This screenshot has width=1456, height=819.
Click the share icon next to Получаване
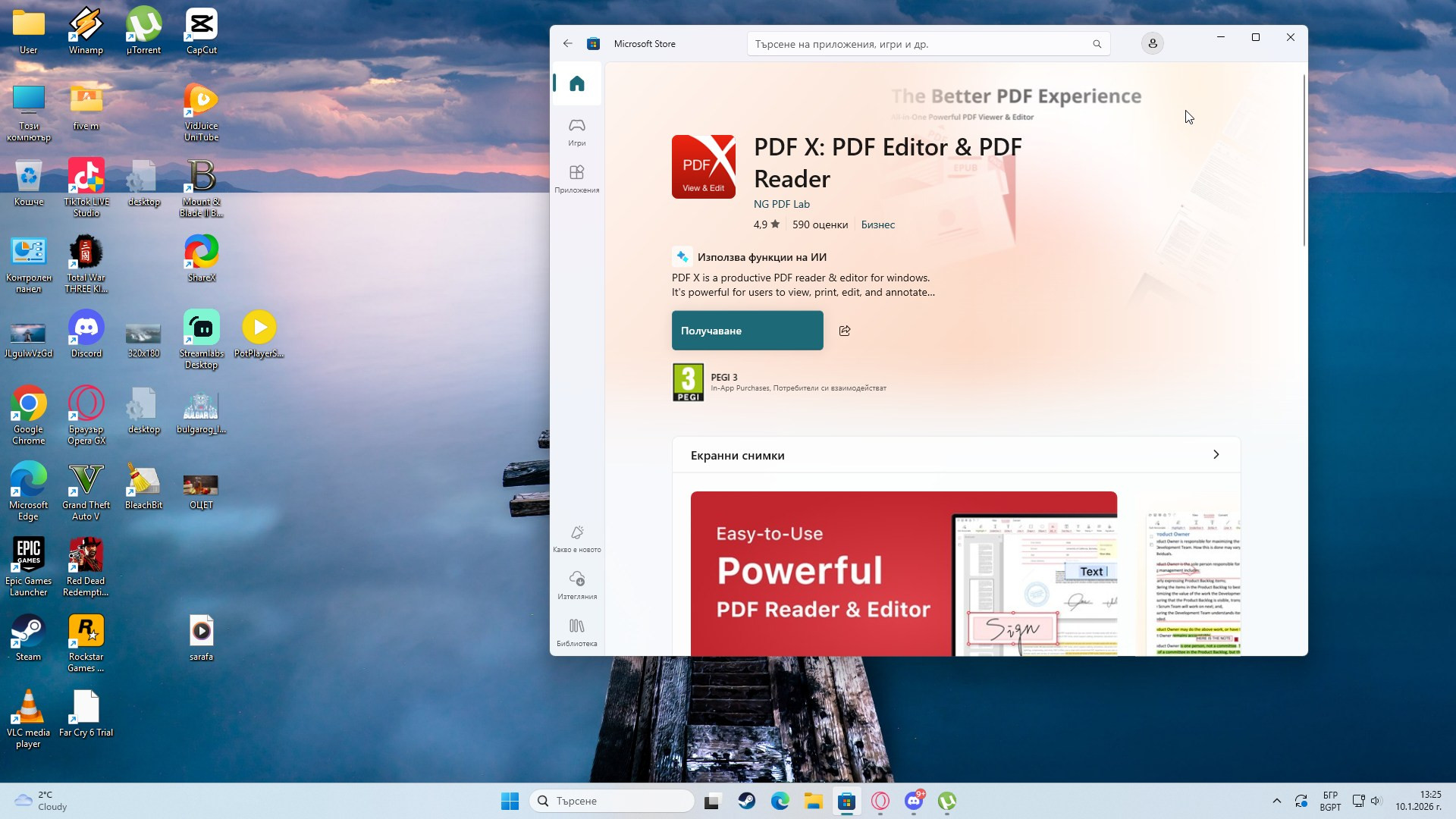coord(845,331)
